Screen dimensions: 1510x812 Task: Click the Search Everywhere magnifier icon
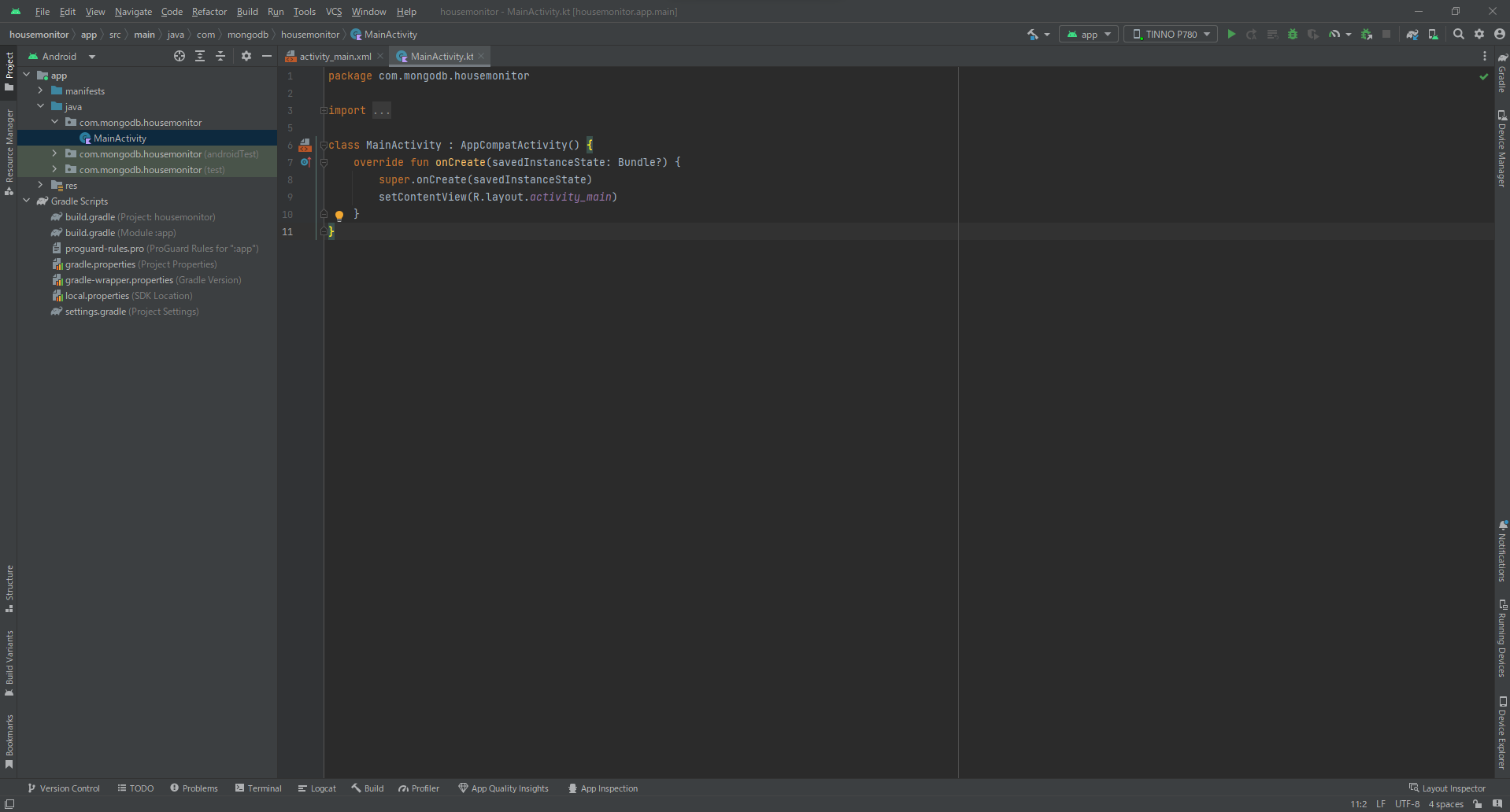[x=1459, y=35]
